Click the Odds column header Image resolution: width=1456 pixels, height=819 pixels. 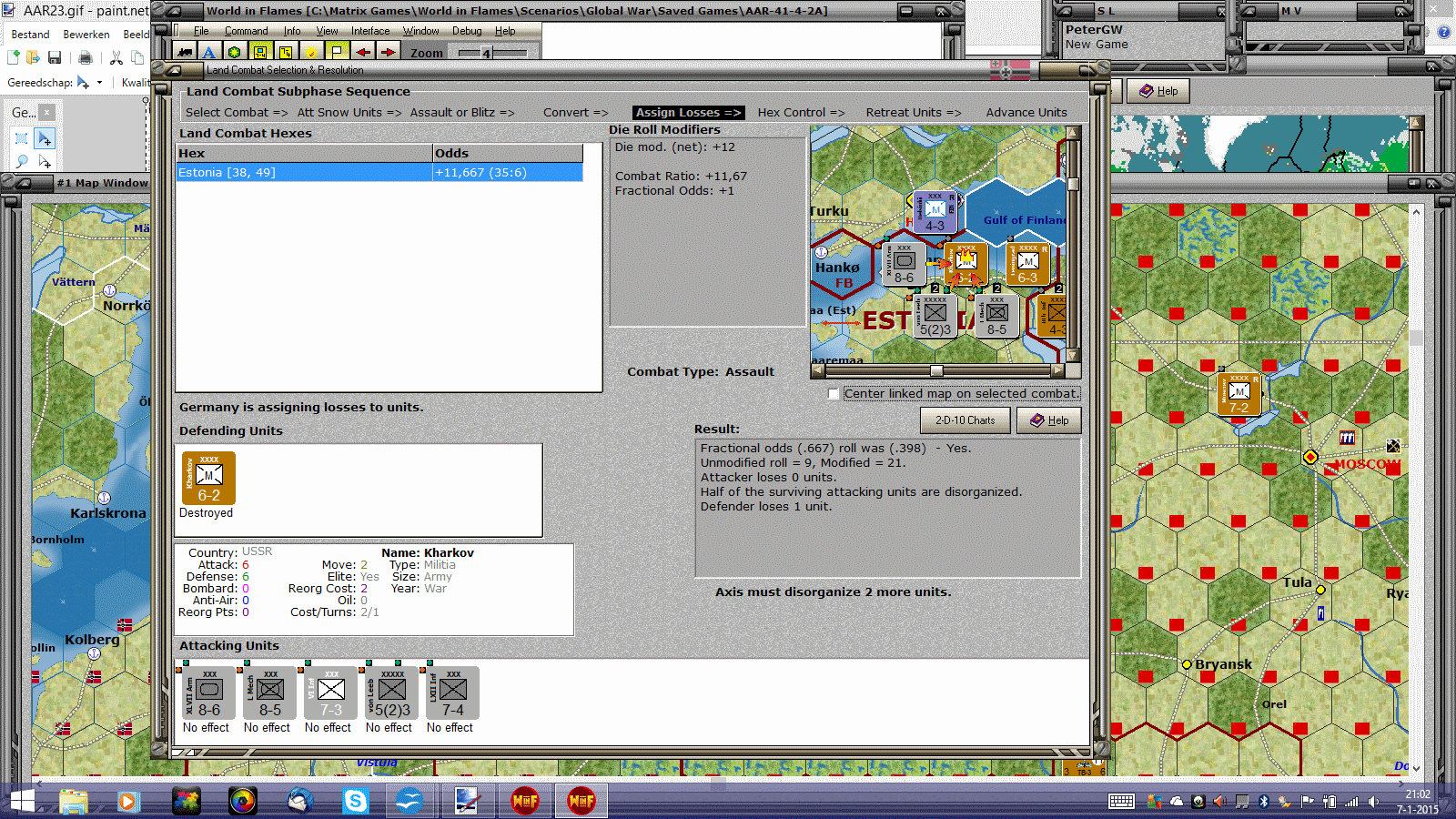(x=508, y=154)
